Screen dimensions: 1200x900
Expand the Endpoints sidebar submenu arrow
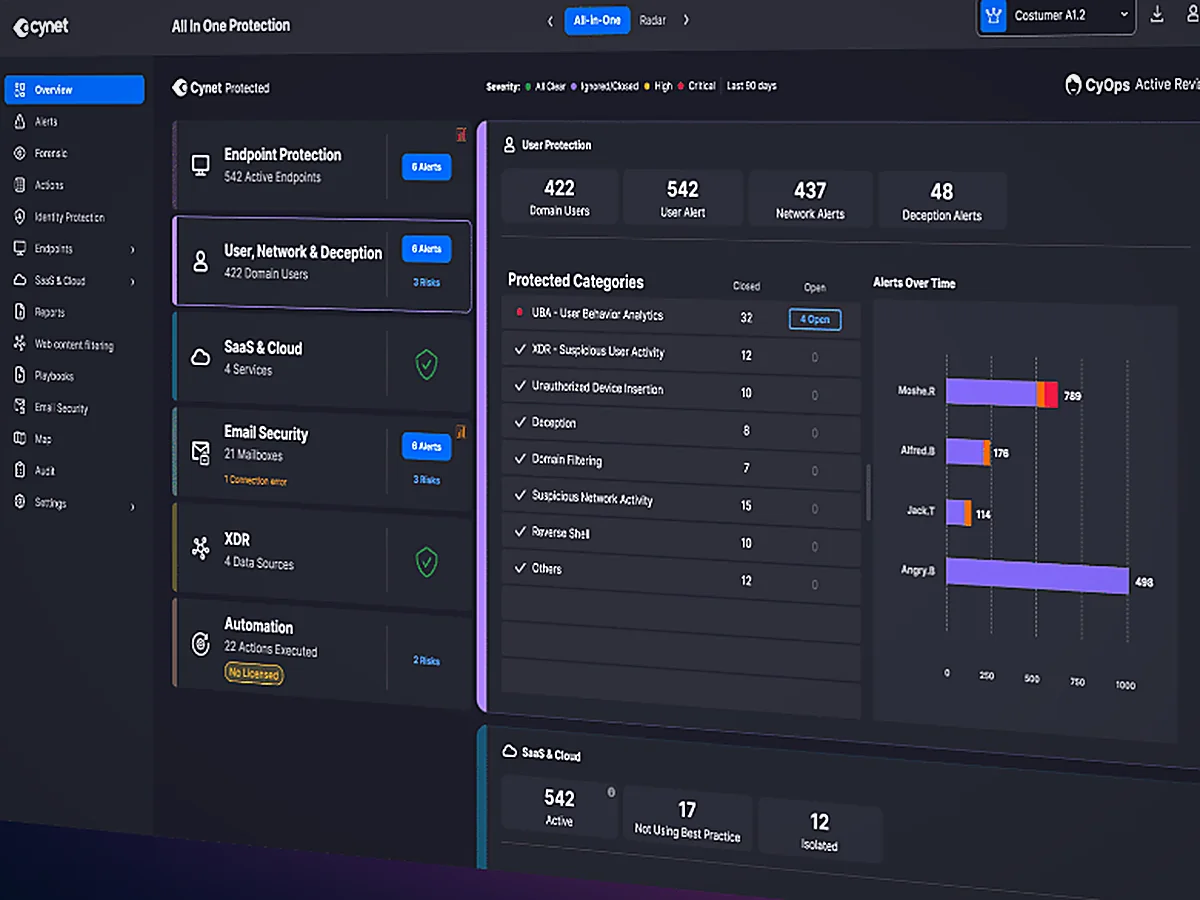(x=133, y=249)
